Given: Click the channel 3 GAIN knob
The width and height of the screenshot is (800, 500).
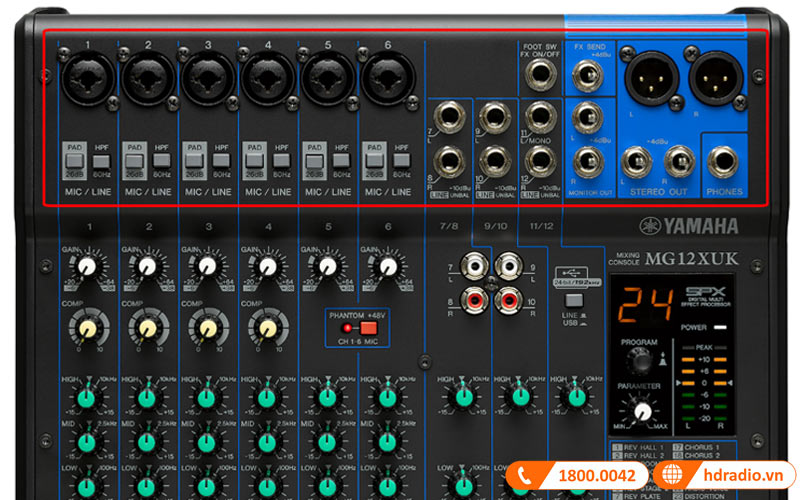Looking at the screenshot, I should pos(208,266).
